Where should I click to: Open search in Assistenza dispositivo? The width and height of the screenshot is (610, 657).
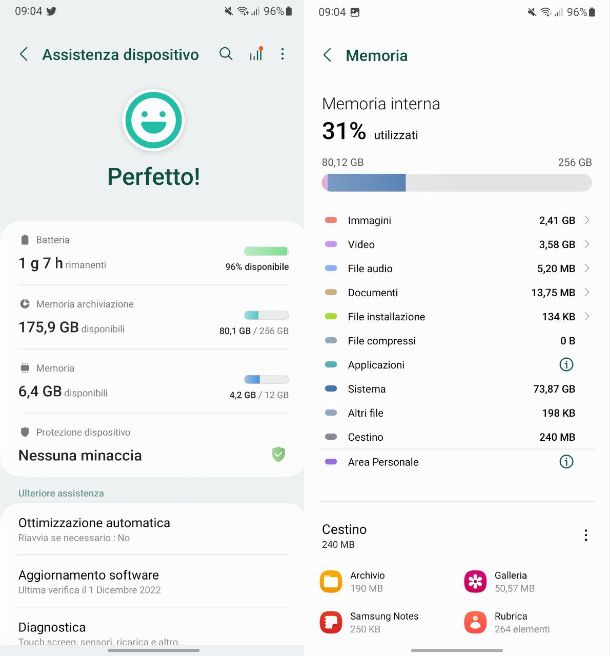click(226, 54)
